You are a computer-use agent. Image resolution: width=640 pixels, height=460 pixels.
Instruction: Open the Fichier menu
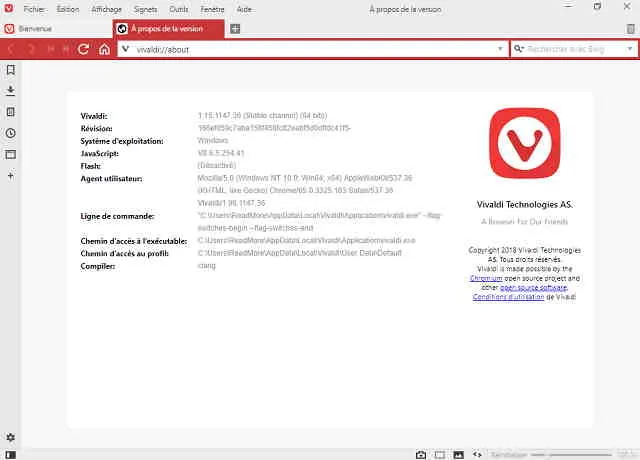click(x=34, y=9)
